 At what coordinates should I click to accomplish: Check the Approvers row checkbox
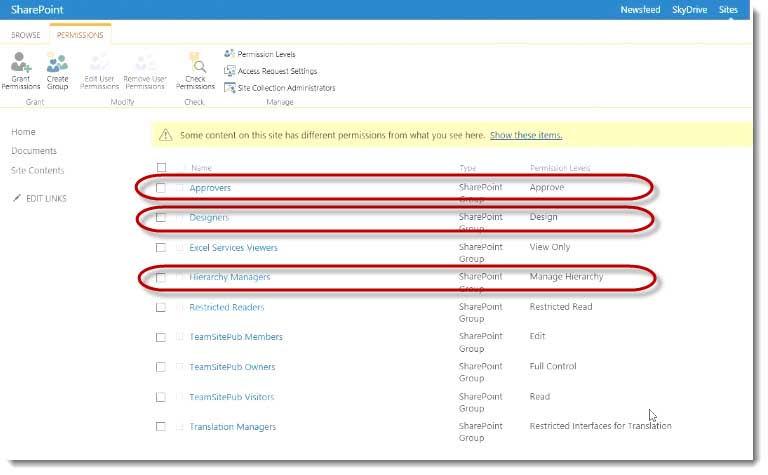coord(161,188)
